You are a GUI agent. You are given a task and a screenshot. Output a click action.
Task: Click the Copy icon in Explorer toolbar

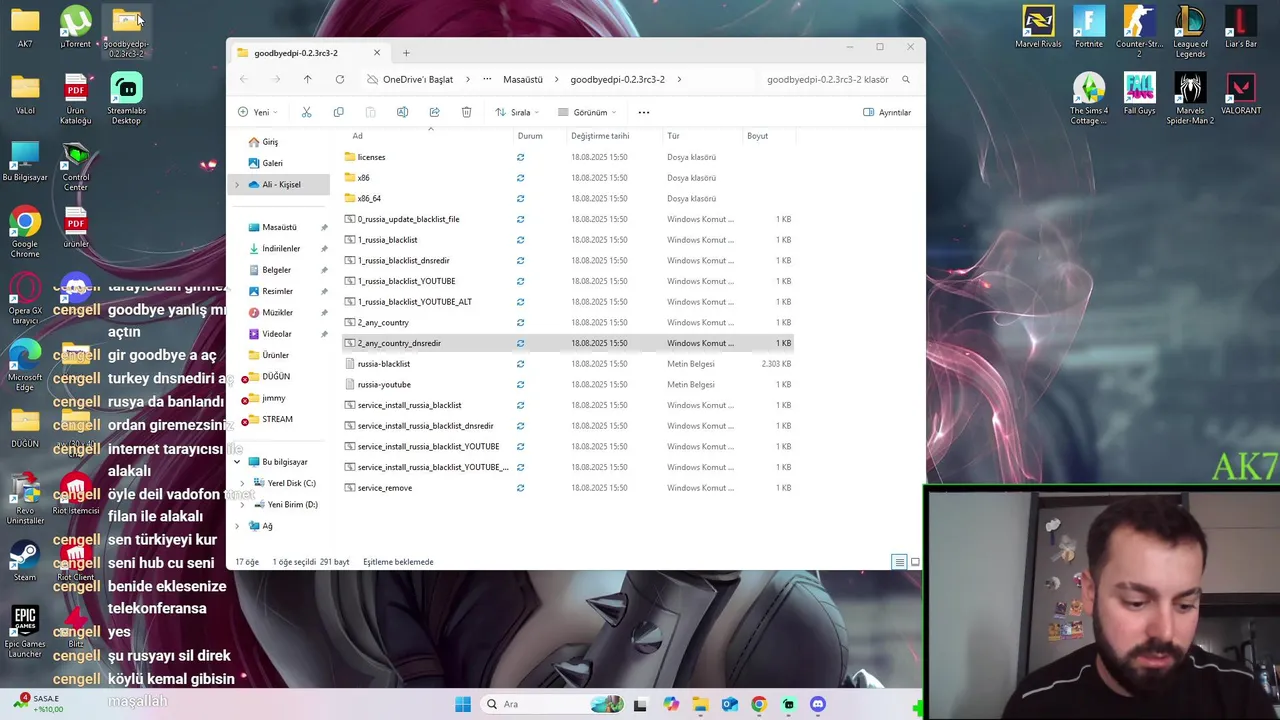pos(338,112)
